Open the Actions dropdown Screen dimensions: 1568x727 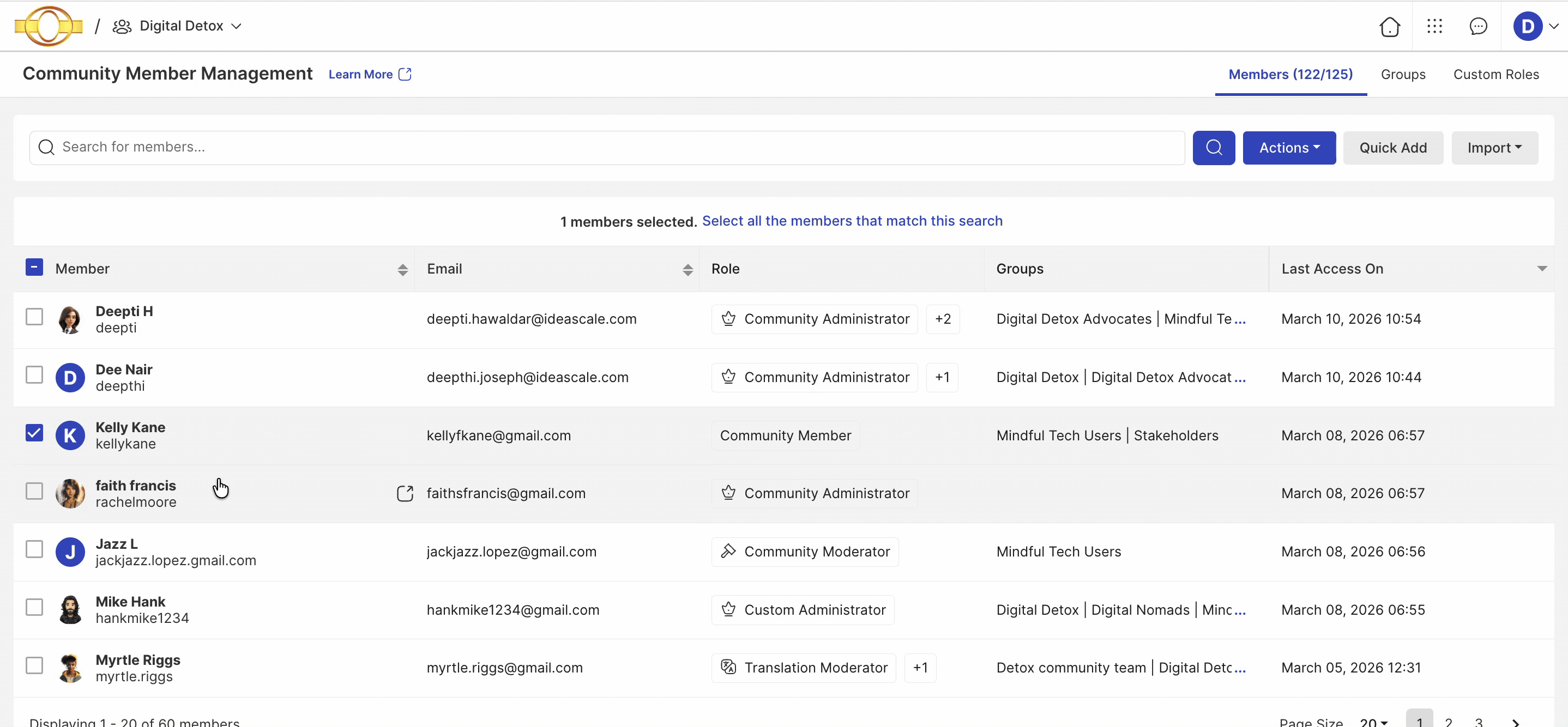(x=1289, y=148)
